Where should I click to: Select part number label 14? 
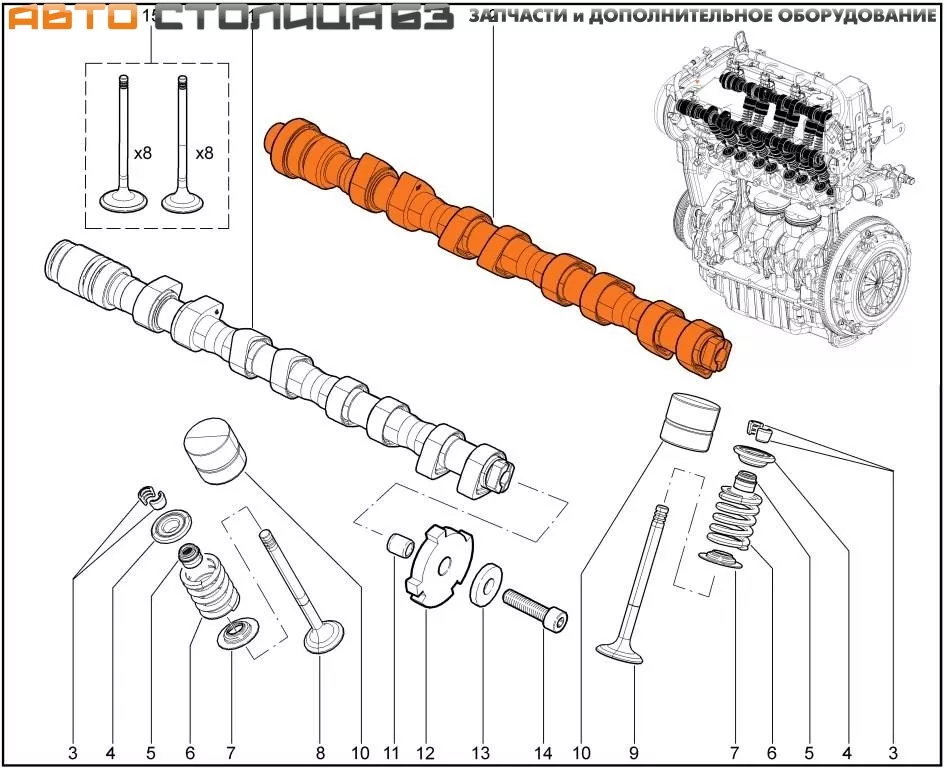(x=544, y=752)
